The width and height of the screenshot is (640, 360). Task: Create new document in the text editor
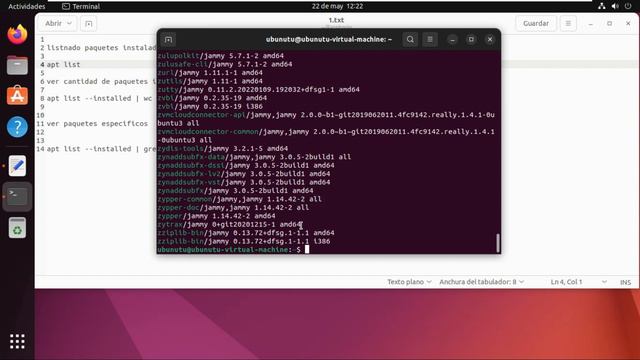tap(89, 24)
